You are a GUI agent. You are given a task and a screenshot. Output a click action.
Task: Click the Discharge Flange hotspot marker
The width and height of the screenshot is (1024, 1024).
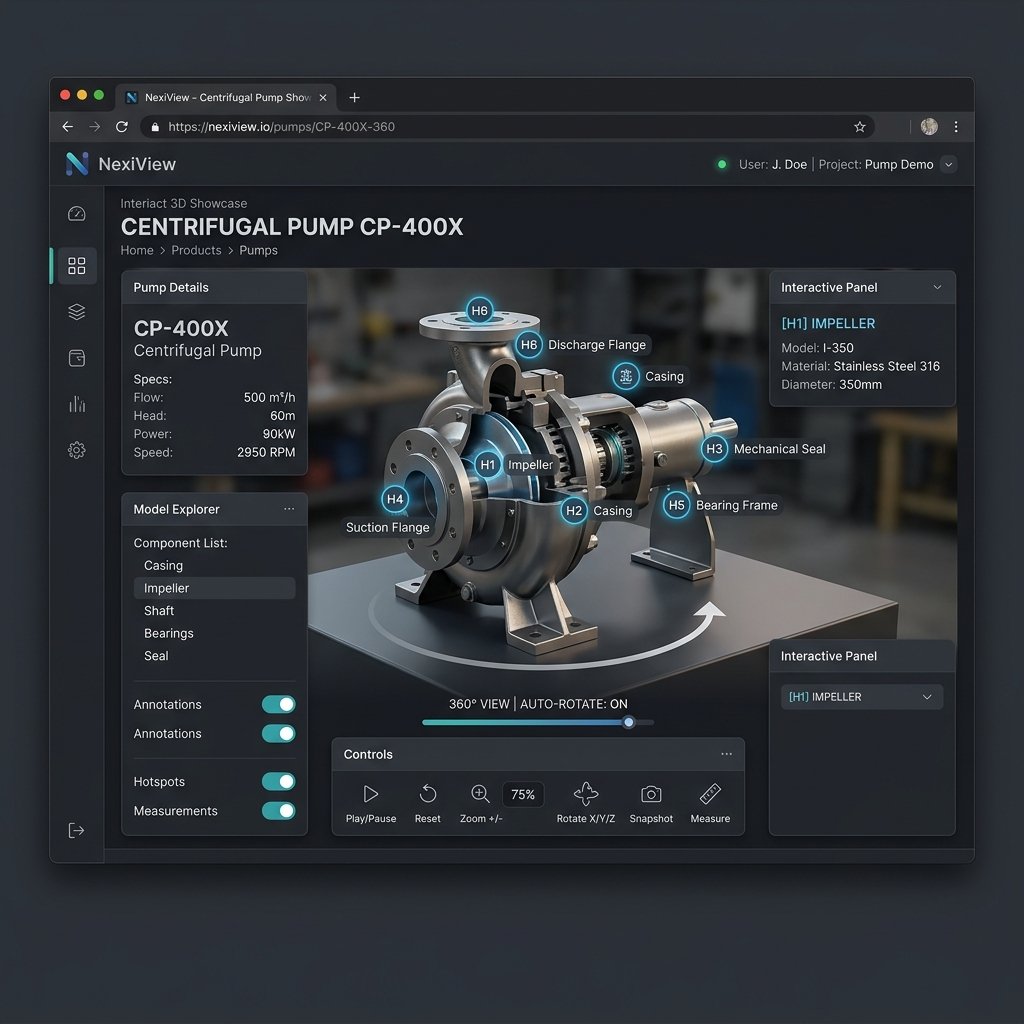(528, 345)
